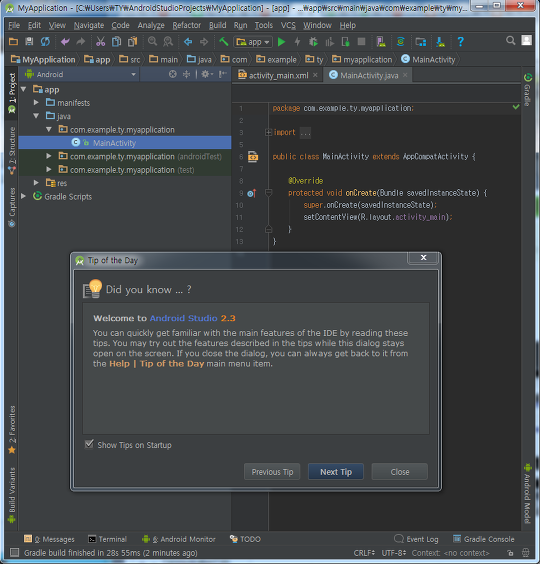Screen dimensions: 540x564
Task: Open the Terminal tool window
Action: point(107,539)
